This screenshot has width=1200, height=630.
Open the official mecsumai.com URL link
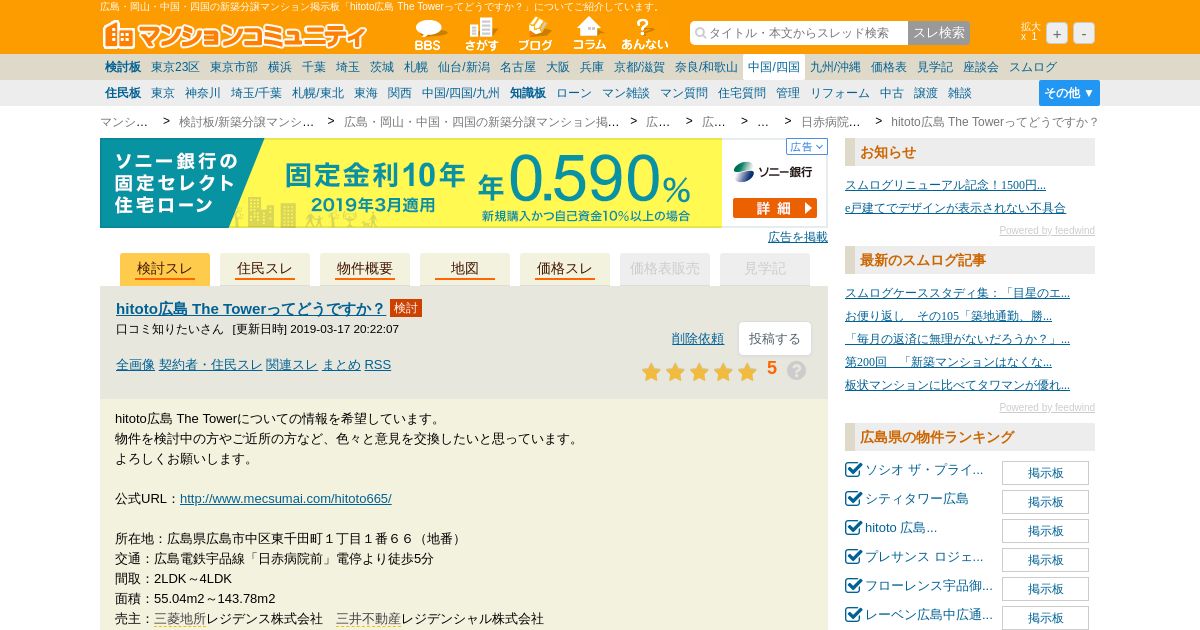click(286, 498)
